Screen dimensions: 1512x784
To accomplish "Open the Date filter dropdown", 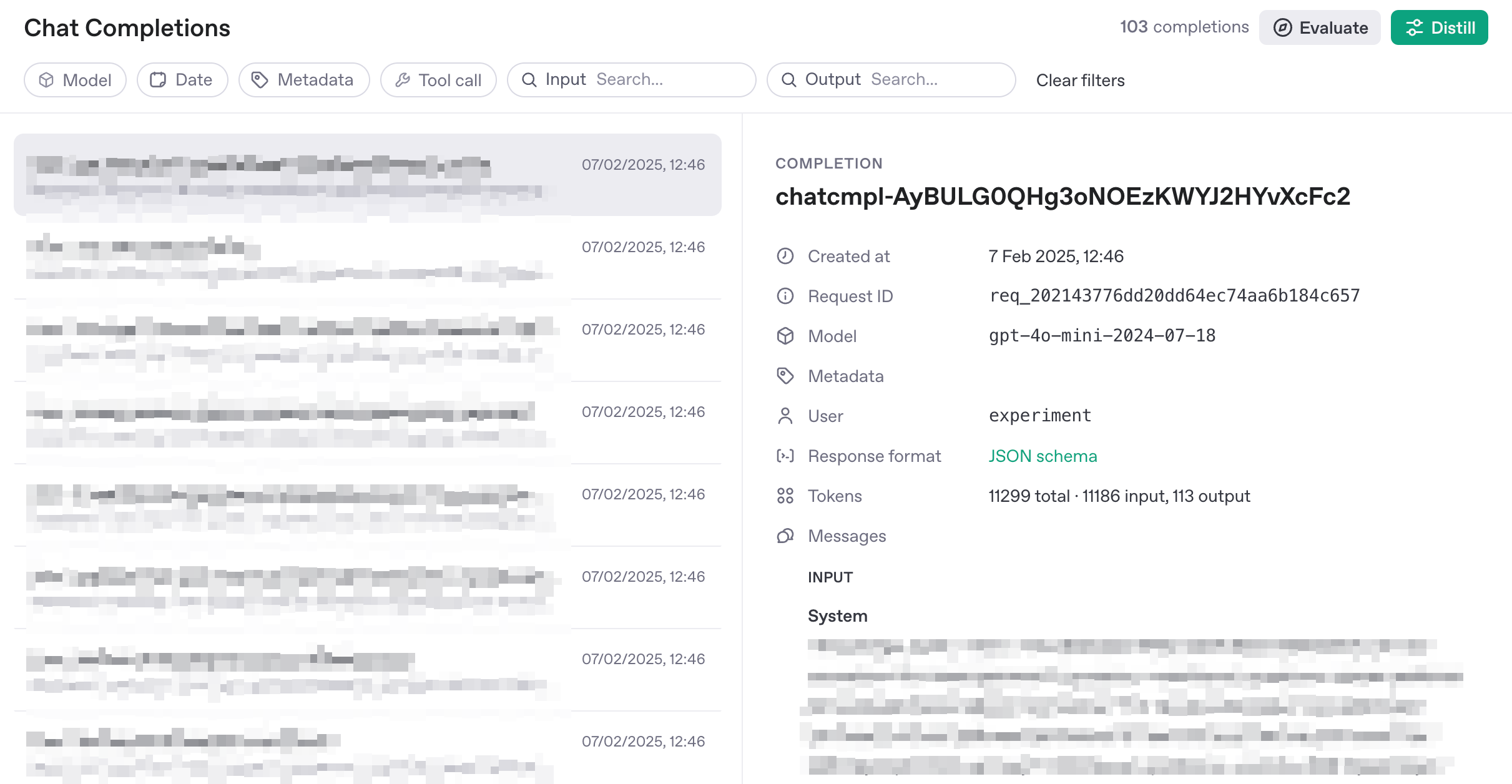I will click(182, 80).
